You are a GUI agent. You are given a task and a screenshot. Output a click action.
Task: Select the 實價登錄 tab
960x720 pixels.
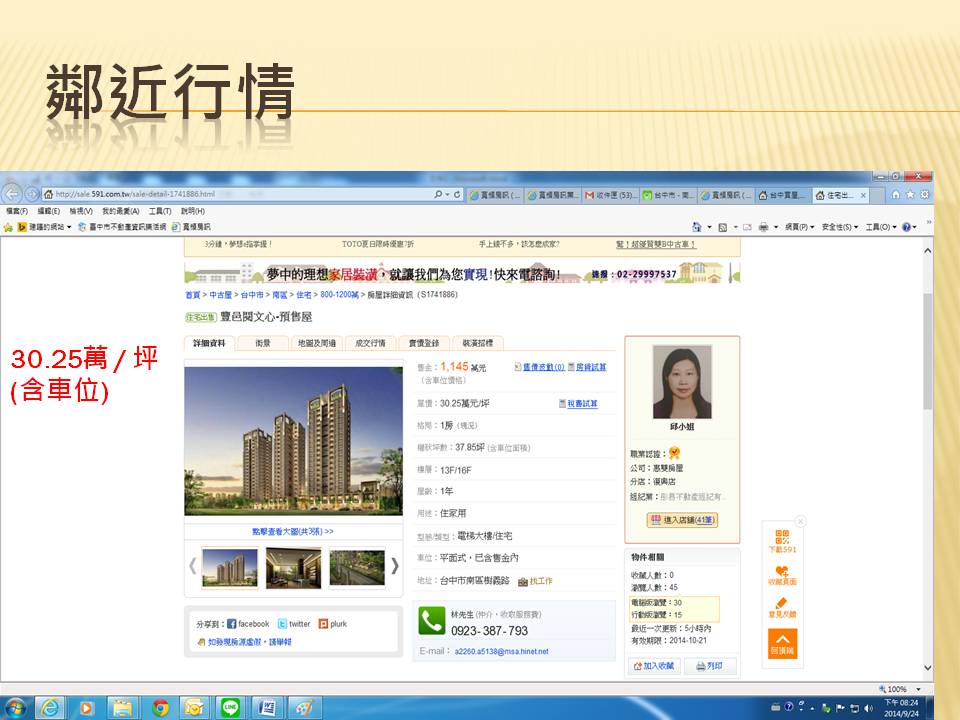[x=424, y=343]
